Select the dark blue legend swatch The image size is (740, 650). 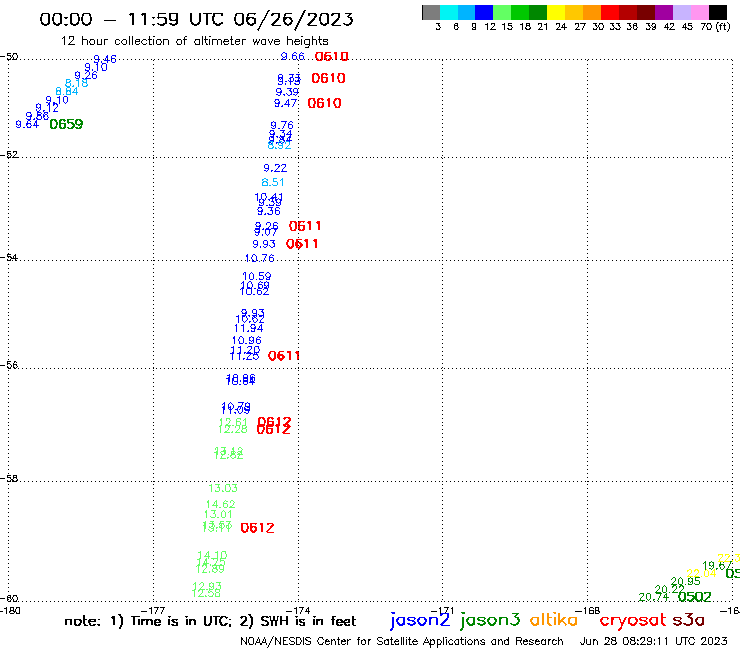pyautogui.click(x=484, y=12)
